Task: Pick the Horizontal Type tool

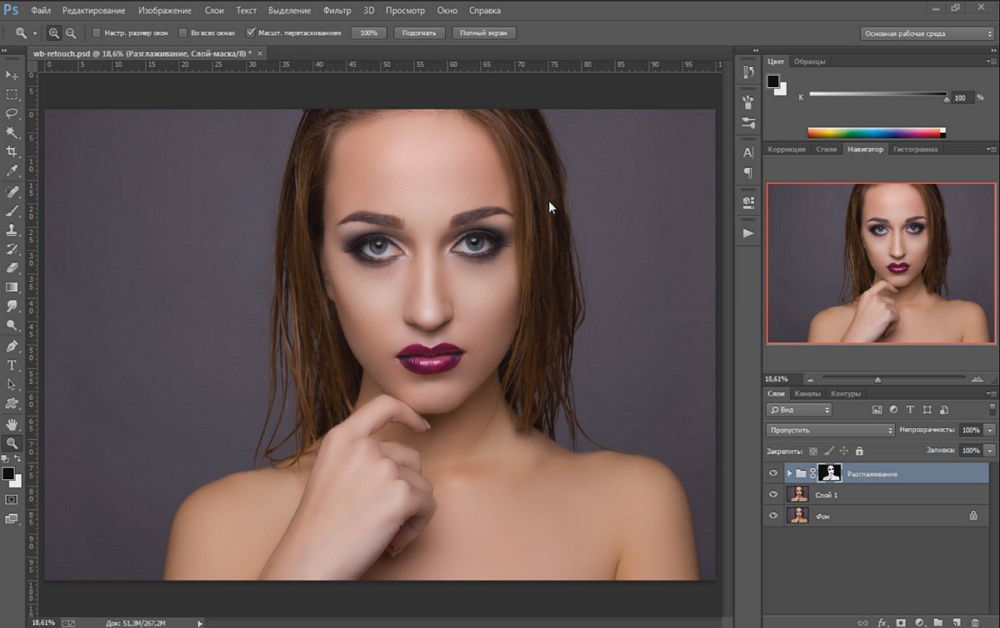Action: point(12,365)
